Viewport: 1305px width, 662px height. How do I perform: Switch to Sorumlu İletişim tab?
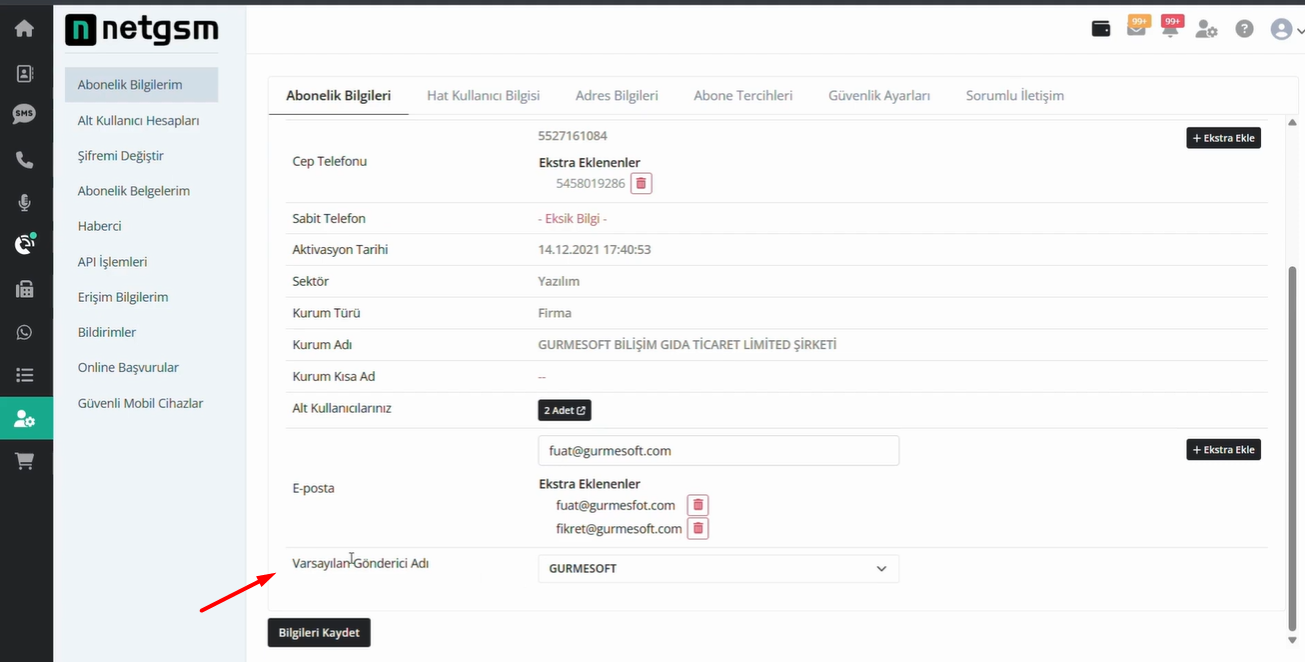point(1015,96)
